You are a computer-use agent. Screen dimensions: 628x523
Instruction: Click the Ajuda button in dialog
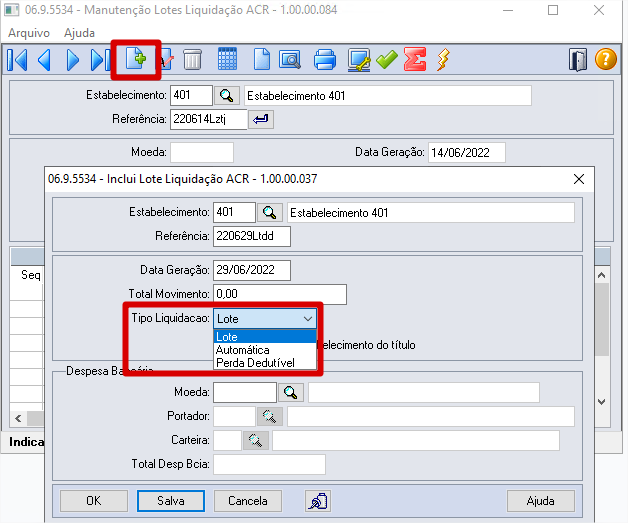point(541,501)
